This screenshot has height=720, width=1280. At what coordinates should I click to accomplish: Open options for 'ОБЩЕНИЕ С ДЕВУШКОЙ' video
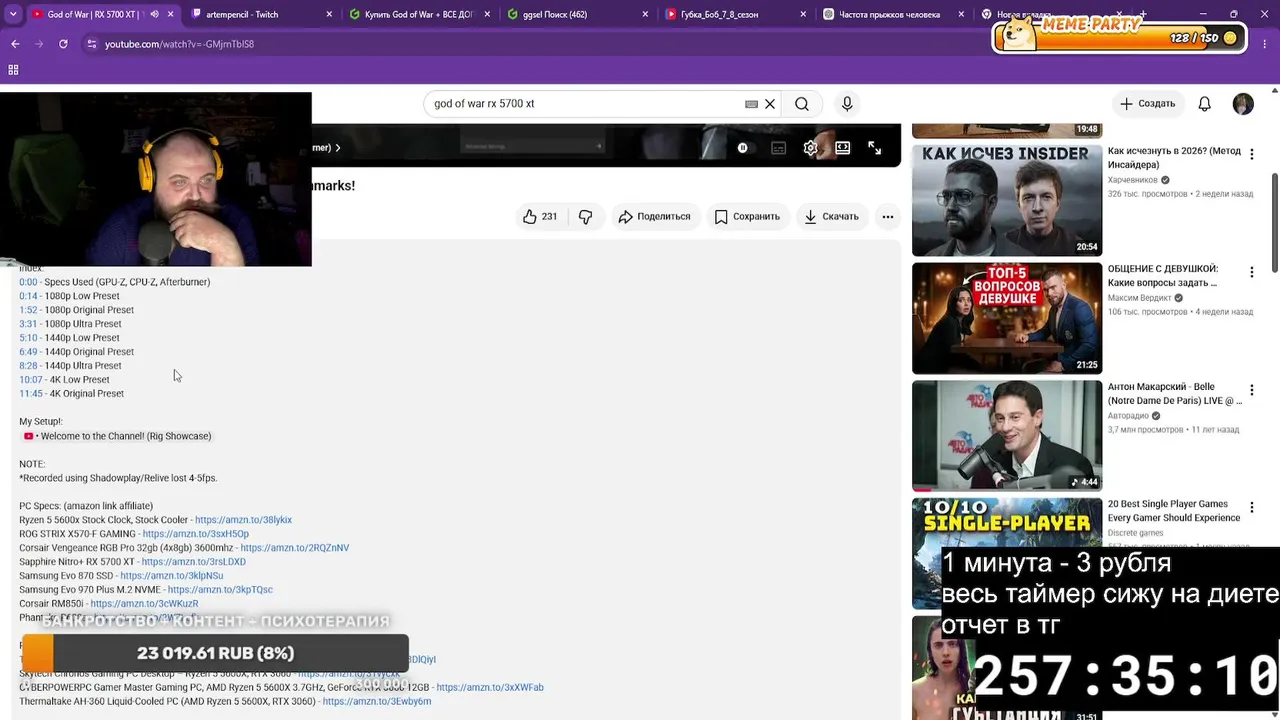1251,272
